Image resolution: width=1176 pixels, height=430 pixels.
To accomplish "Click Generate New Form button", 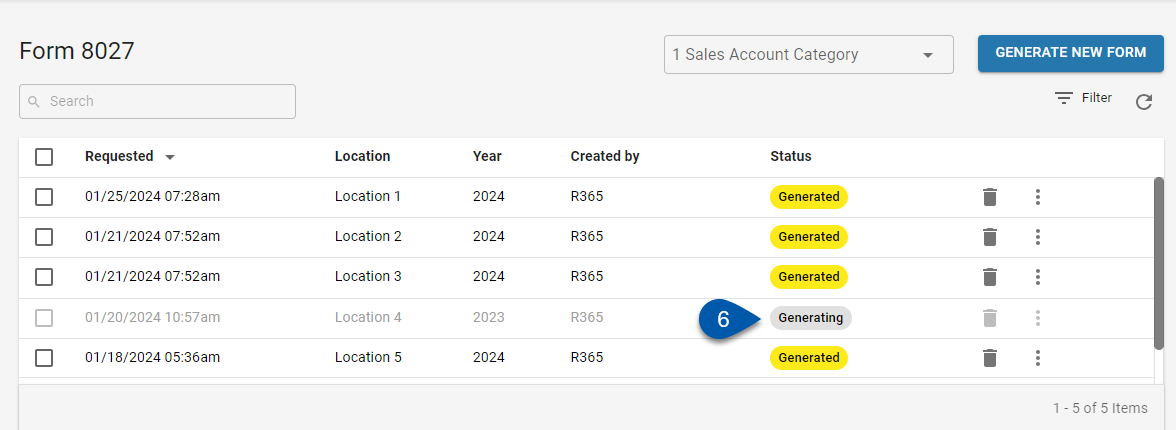I will 1070,53.
